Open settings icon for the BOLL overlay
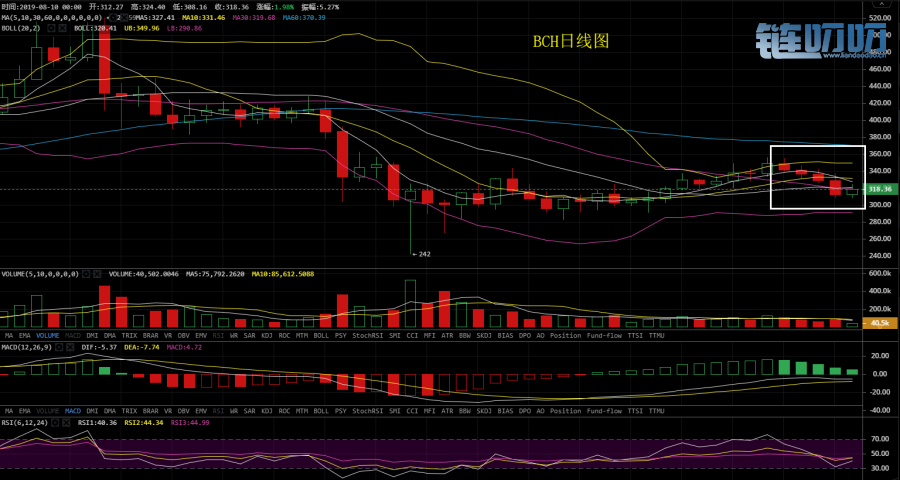This screenshot has height=480, width=900. point(51,28)
